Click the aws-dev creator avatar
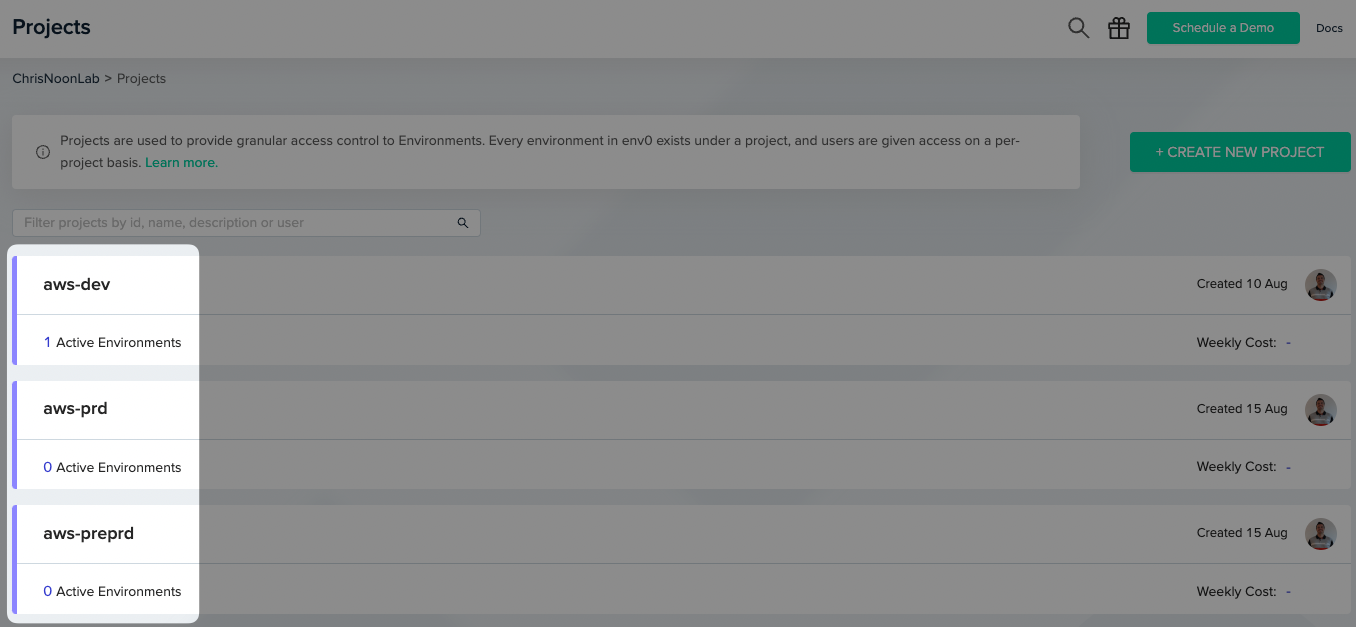The image size is (1356, 627). coord(1320,285)
